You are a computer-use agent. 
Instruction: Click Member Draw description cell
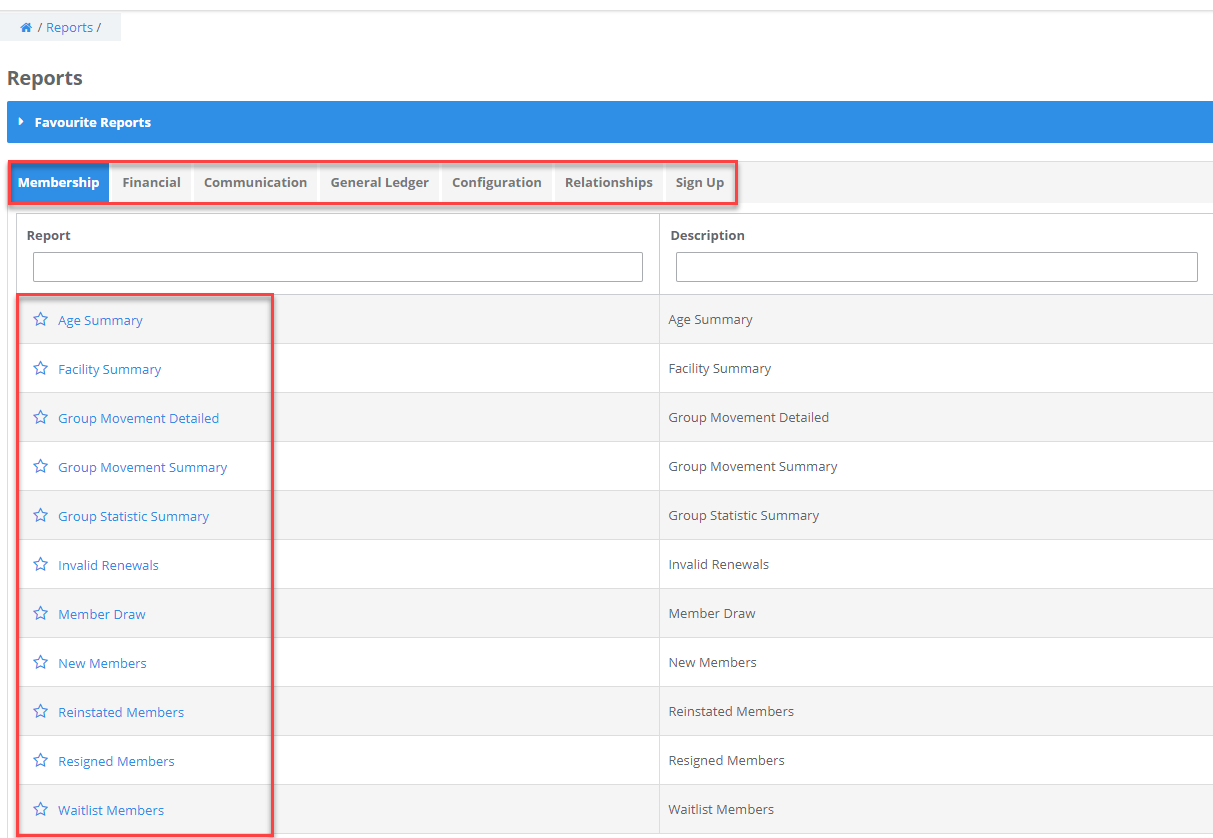tap(936, 614)
